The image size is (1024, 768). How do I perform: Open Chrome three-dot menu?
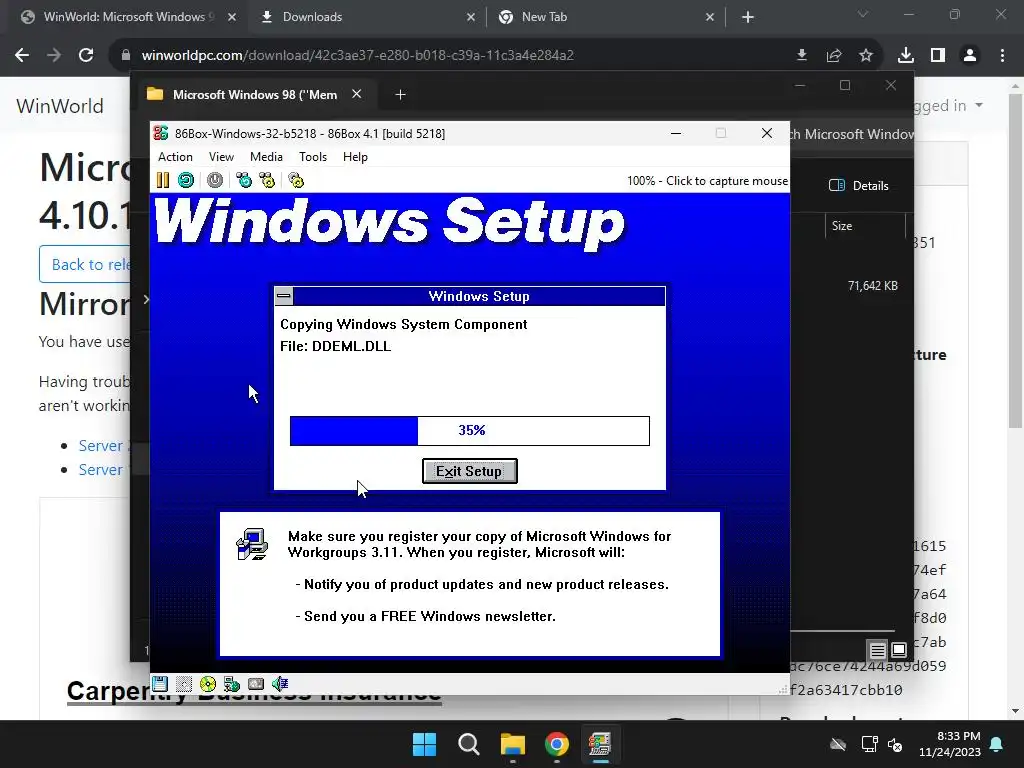click(1002, 56)
